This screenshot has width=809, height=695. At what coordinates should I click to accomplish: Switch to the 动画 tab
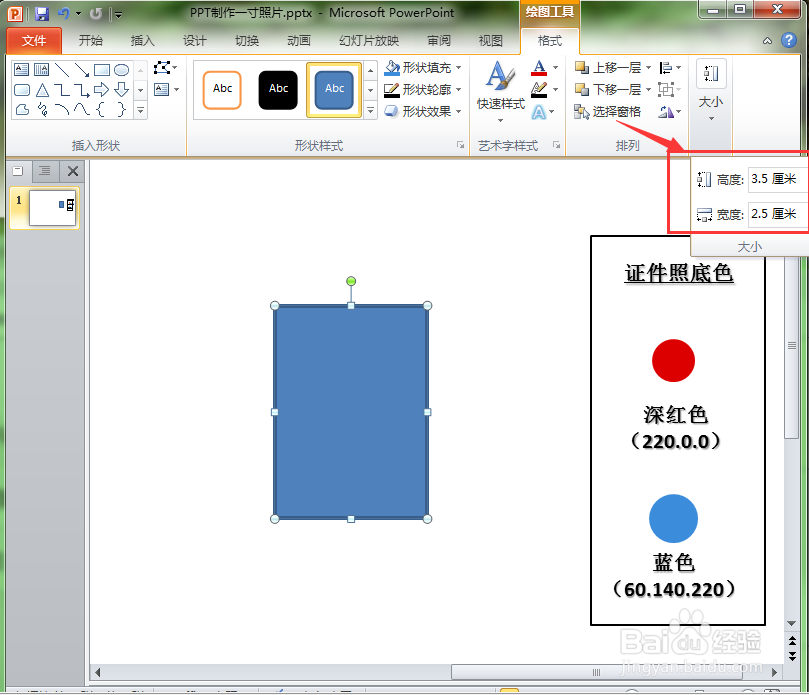coord(299,41)
